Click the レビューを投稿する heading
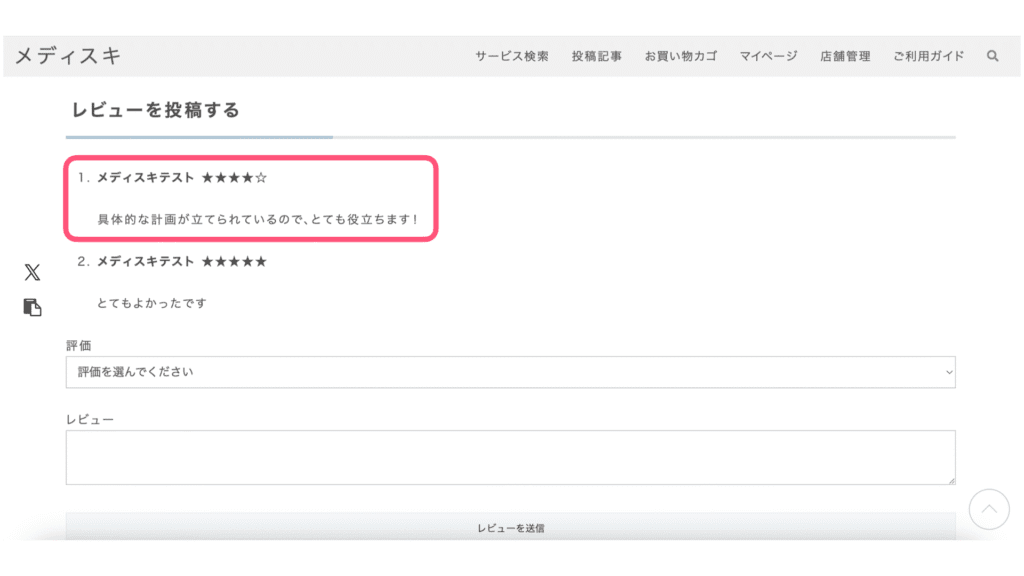1024x576 pixels. pos(155,110)
